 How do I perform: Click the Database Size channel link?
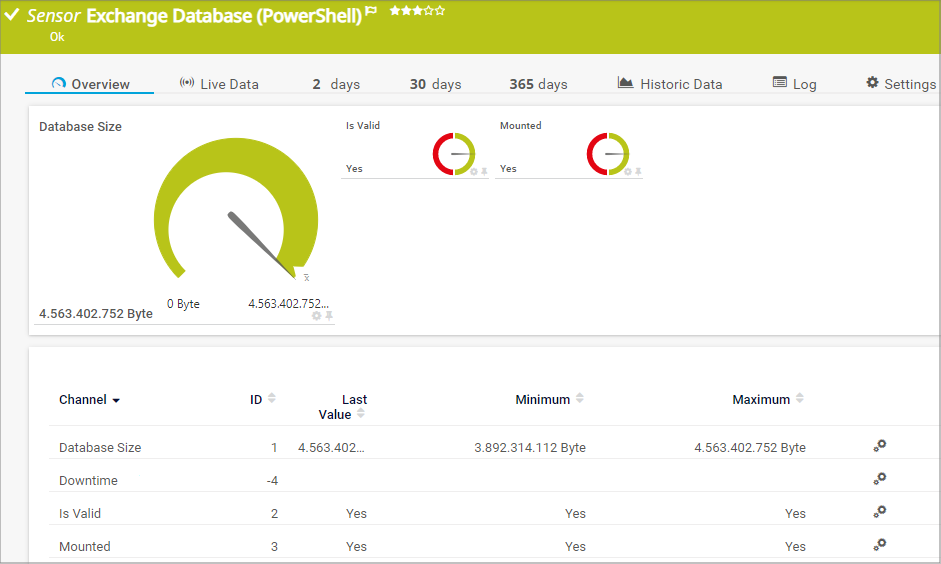(100, 447)
